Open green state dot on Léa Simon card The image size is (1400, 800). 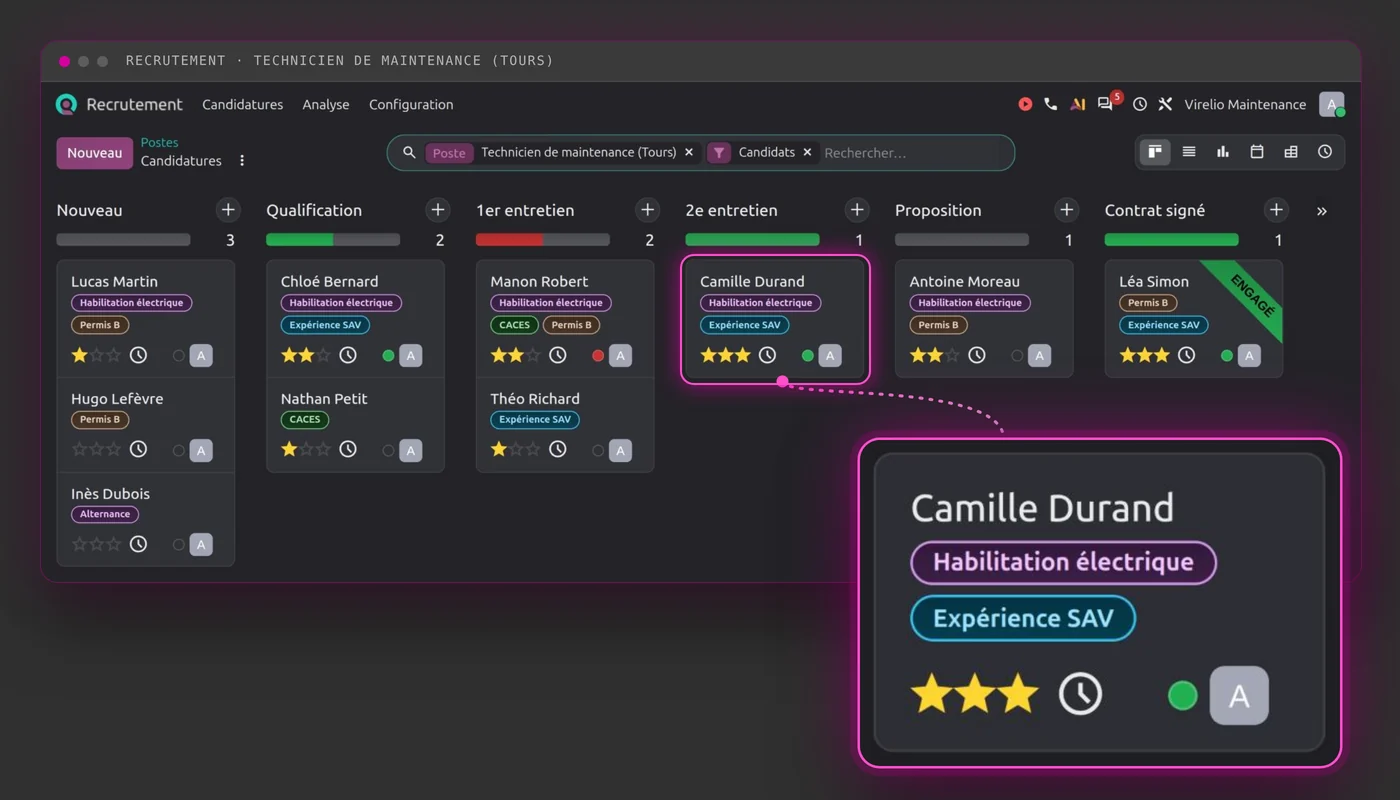[1227, 355]
